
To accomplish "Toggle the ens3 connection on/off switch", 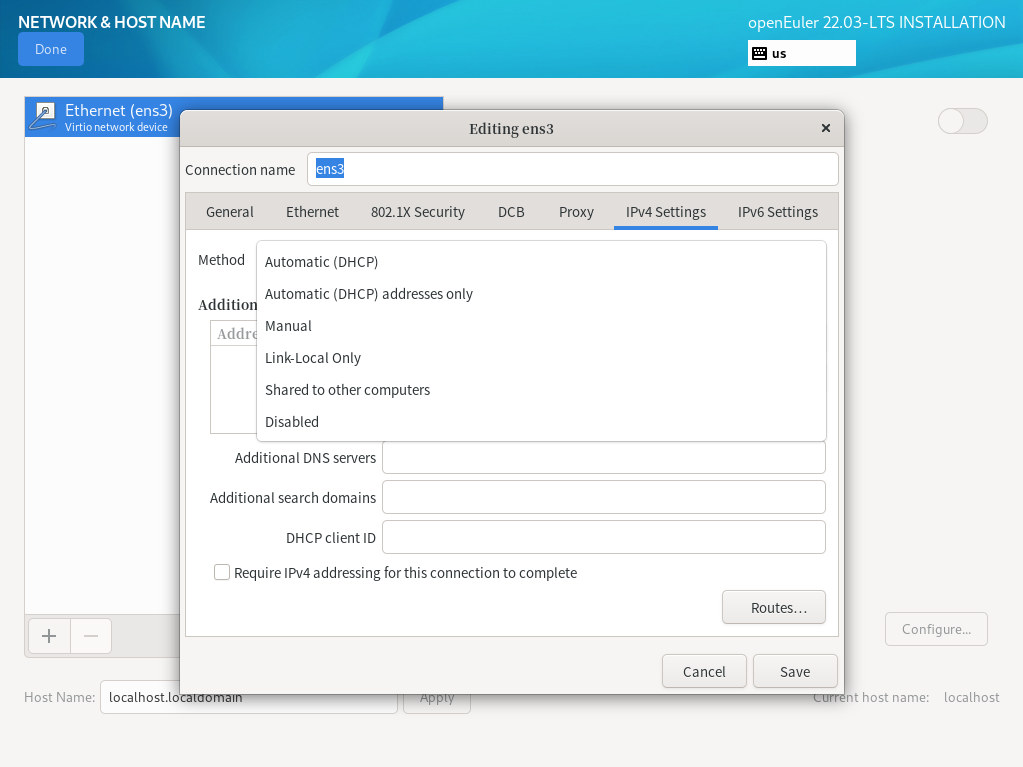I will click(x=962, y=121).
